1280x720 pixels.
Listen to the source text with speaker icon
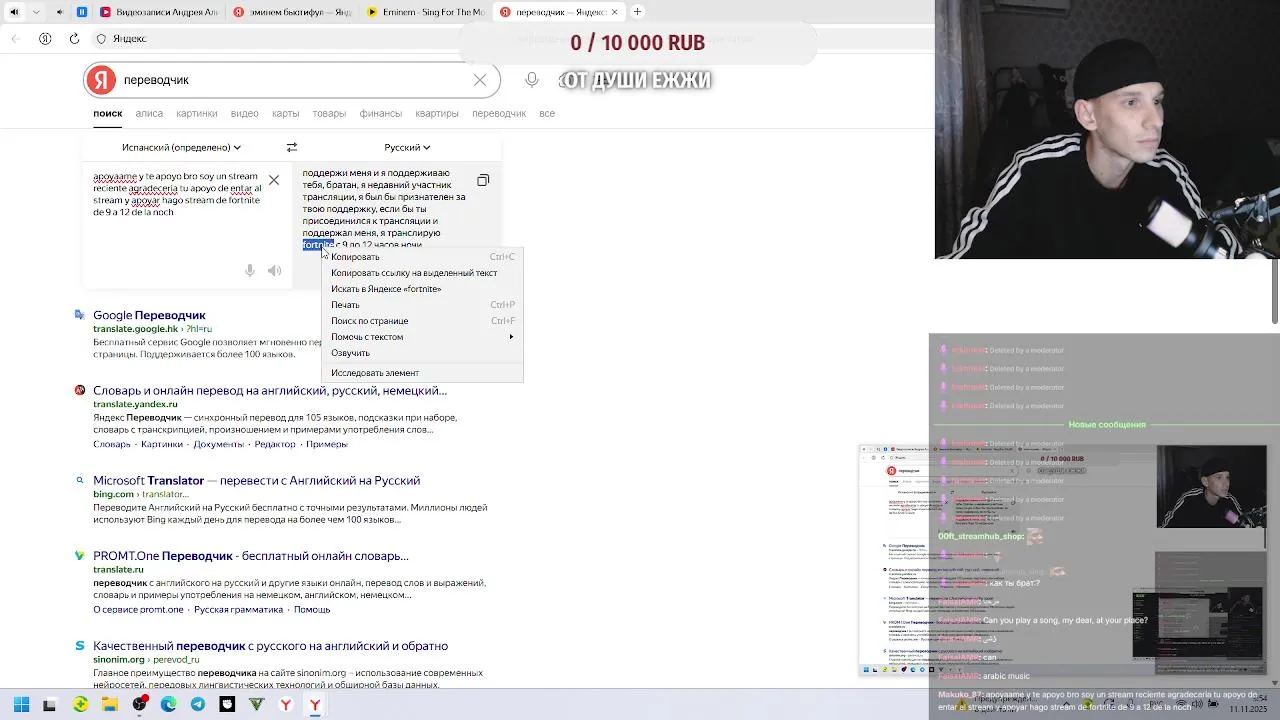pos(275,271)
